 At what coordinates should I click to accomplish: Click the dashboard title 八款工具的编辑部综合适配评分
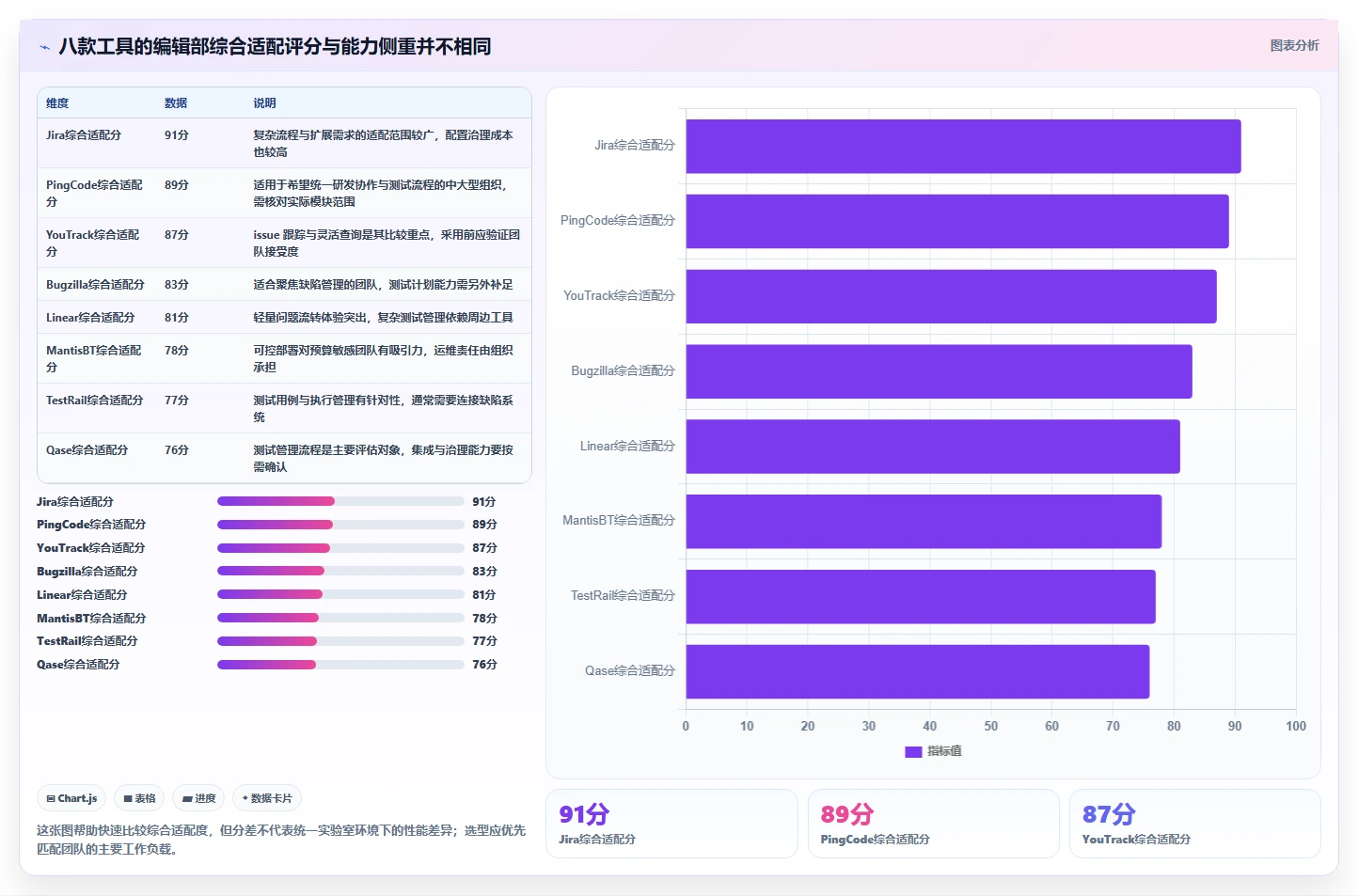[275, 46]
